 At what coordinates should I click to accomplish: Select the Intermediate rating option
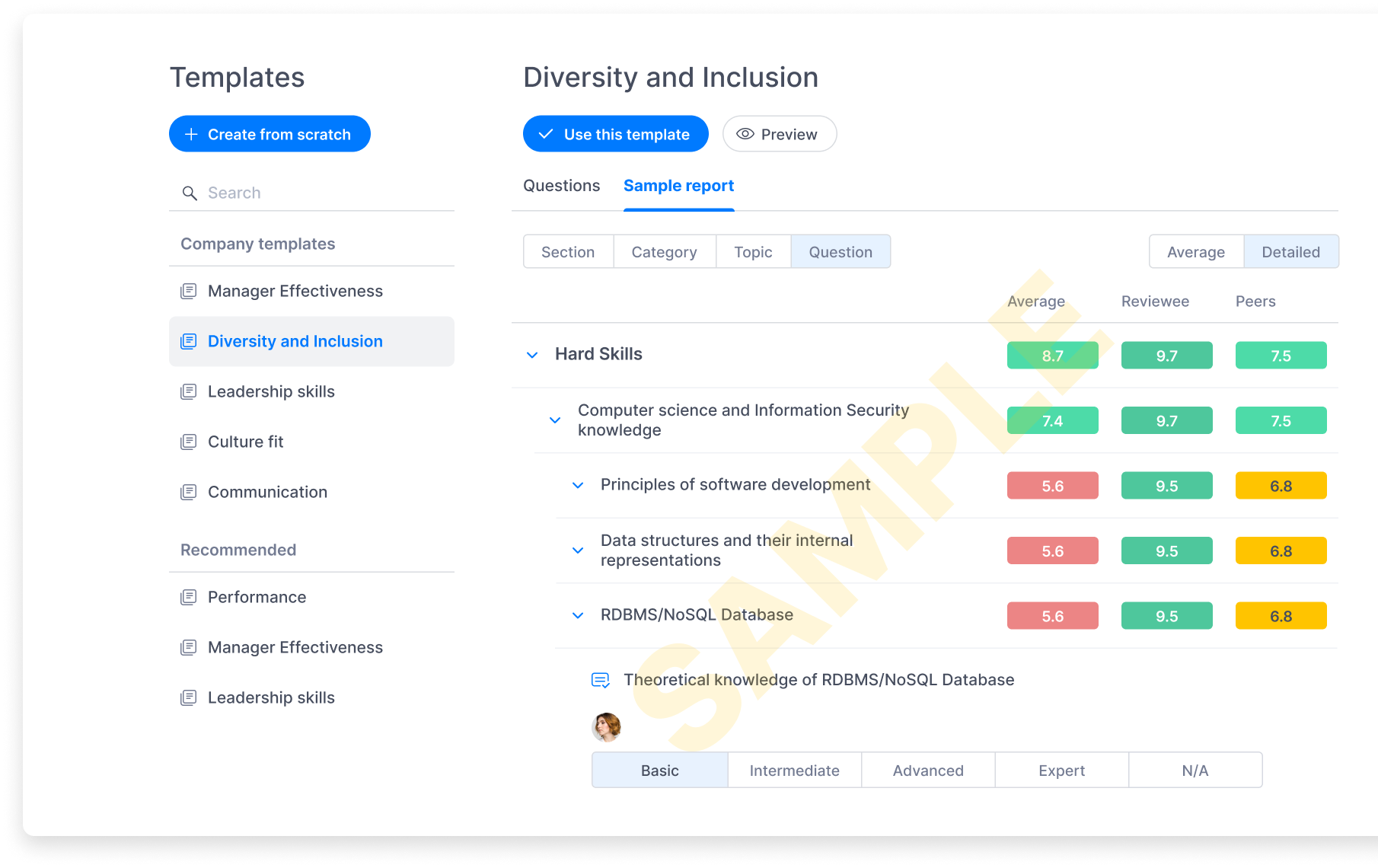[x=793, y=770]
